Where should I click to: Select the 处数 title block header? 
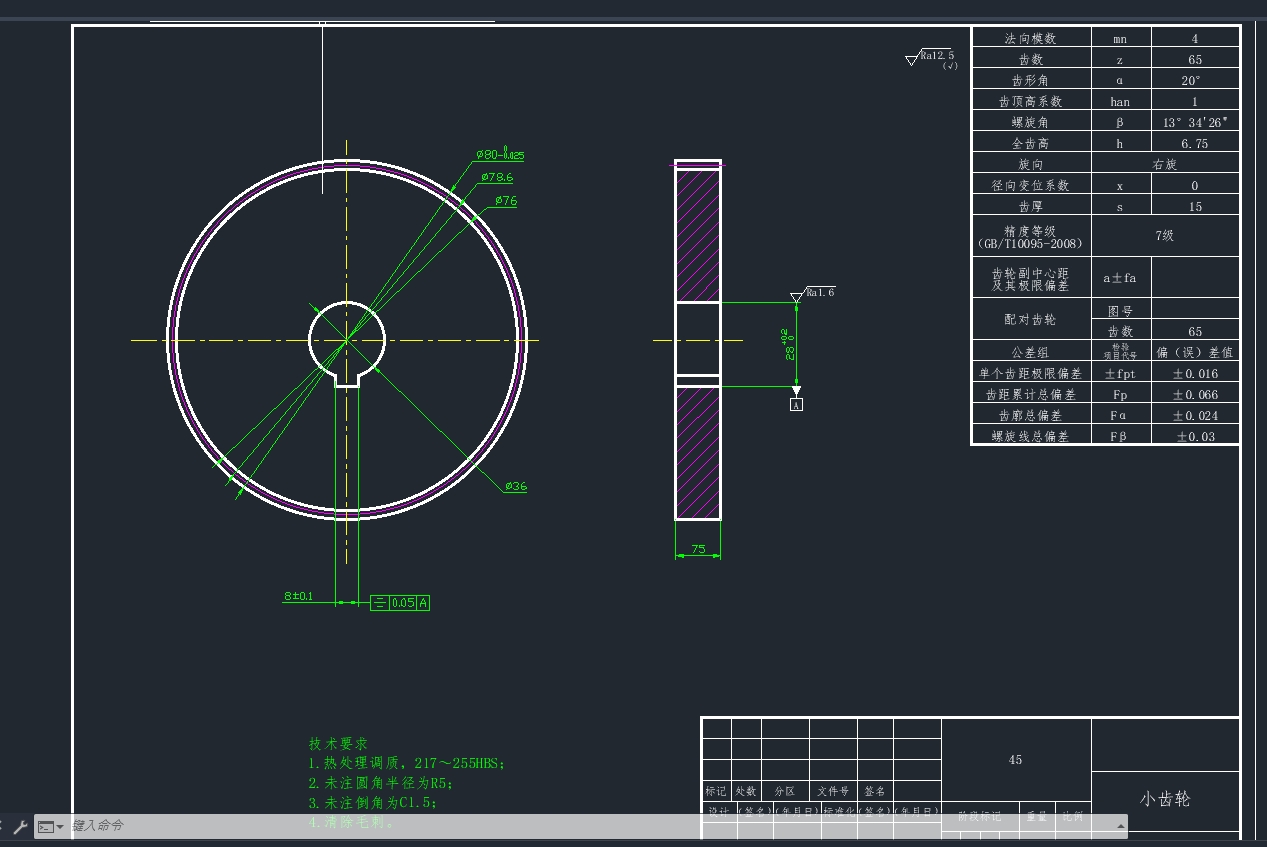746,791
